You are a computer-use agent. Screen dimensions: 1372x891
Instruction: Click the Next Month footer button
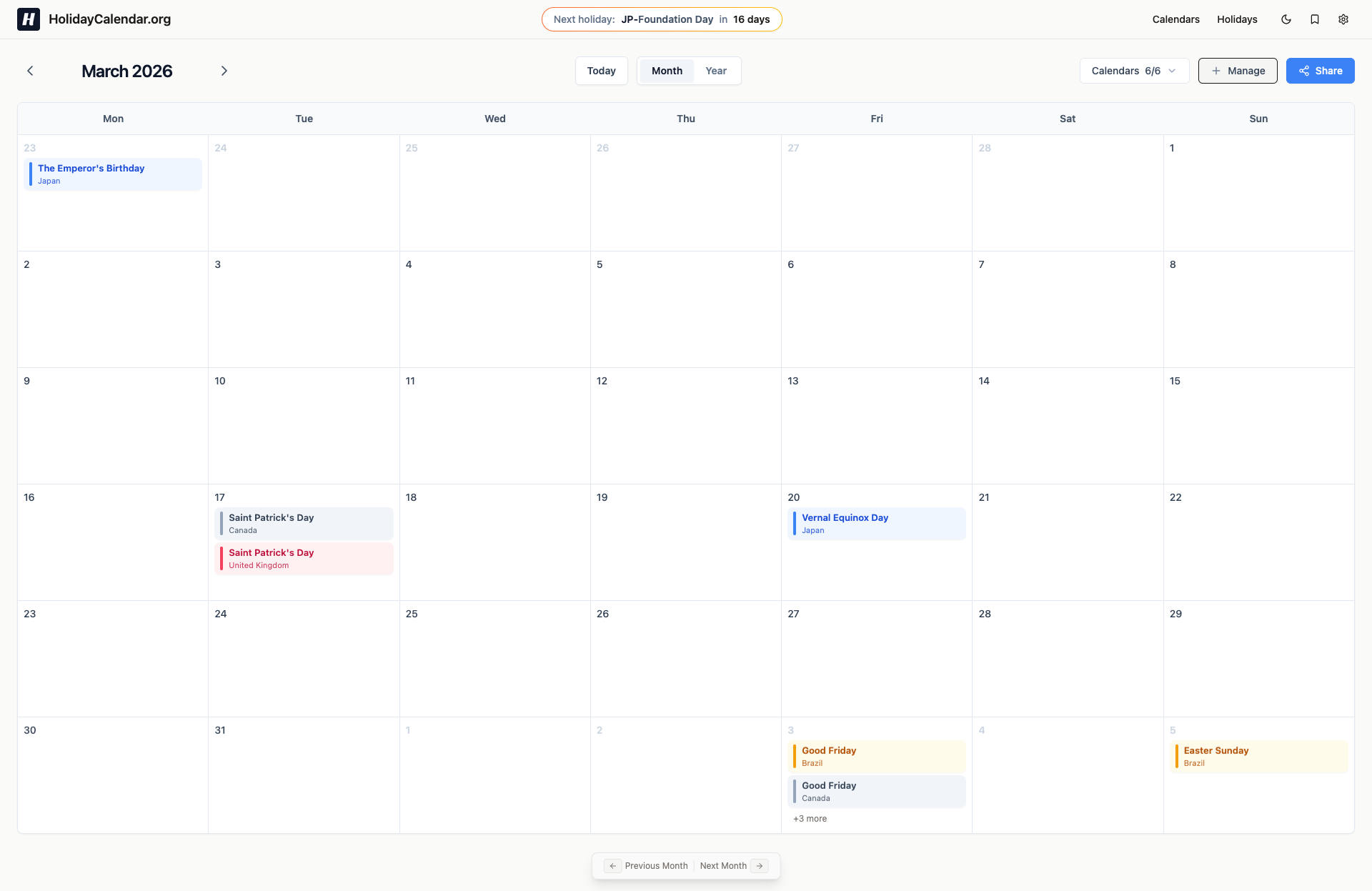[x=732, y=865]
